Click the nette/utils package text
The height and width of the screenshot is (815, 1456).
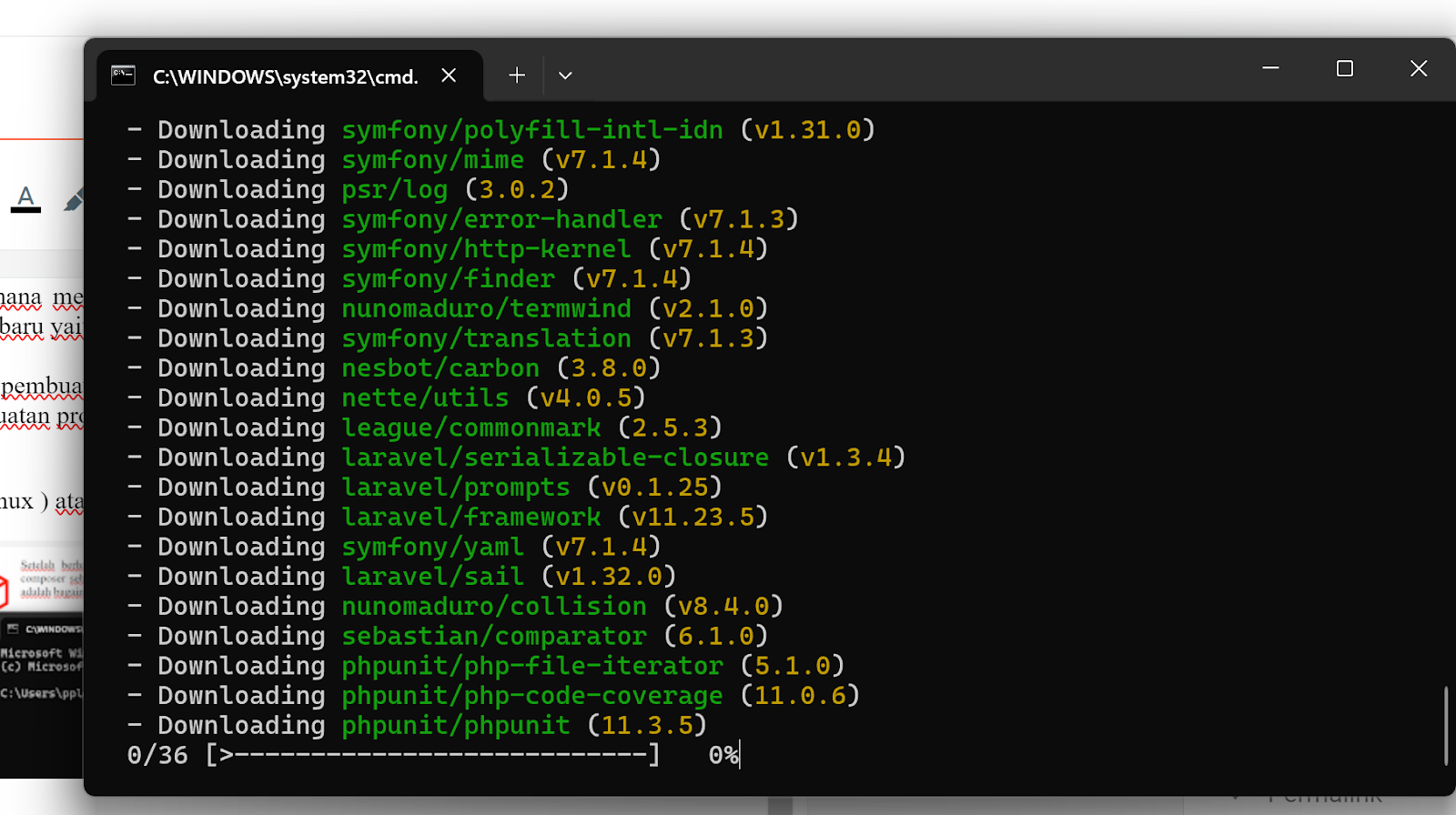426,398
